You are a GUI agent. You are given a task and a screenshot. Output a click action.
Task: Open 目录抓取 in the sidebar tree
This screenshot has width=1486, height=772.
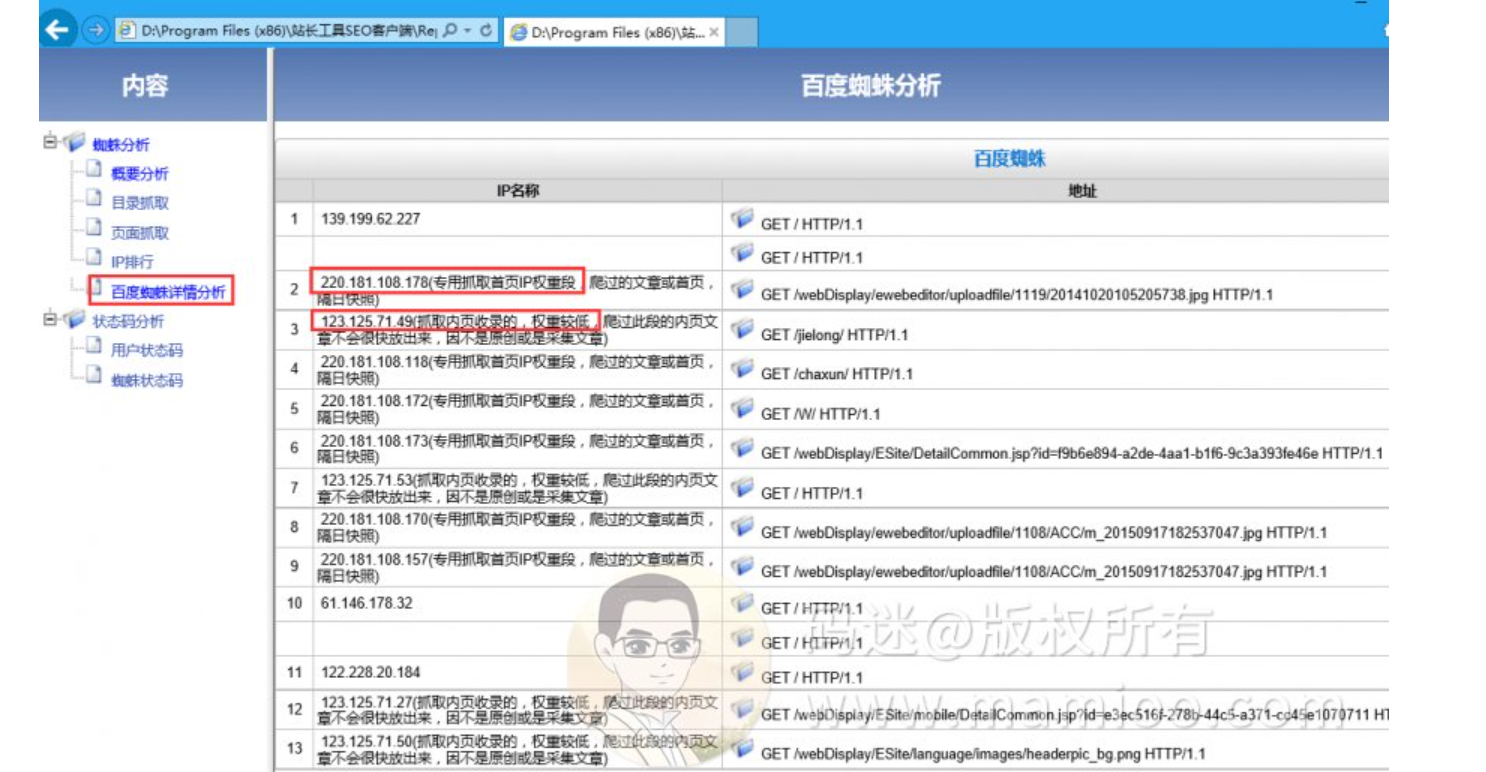(140, 203)
